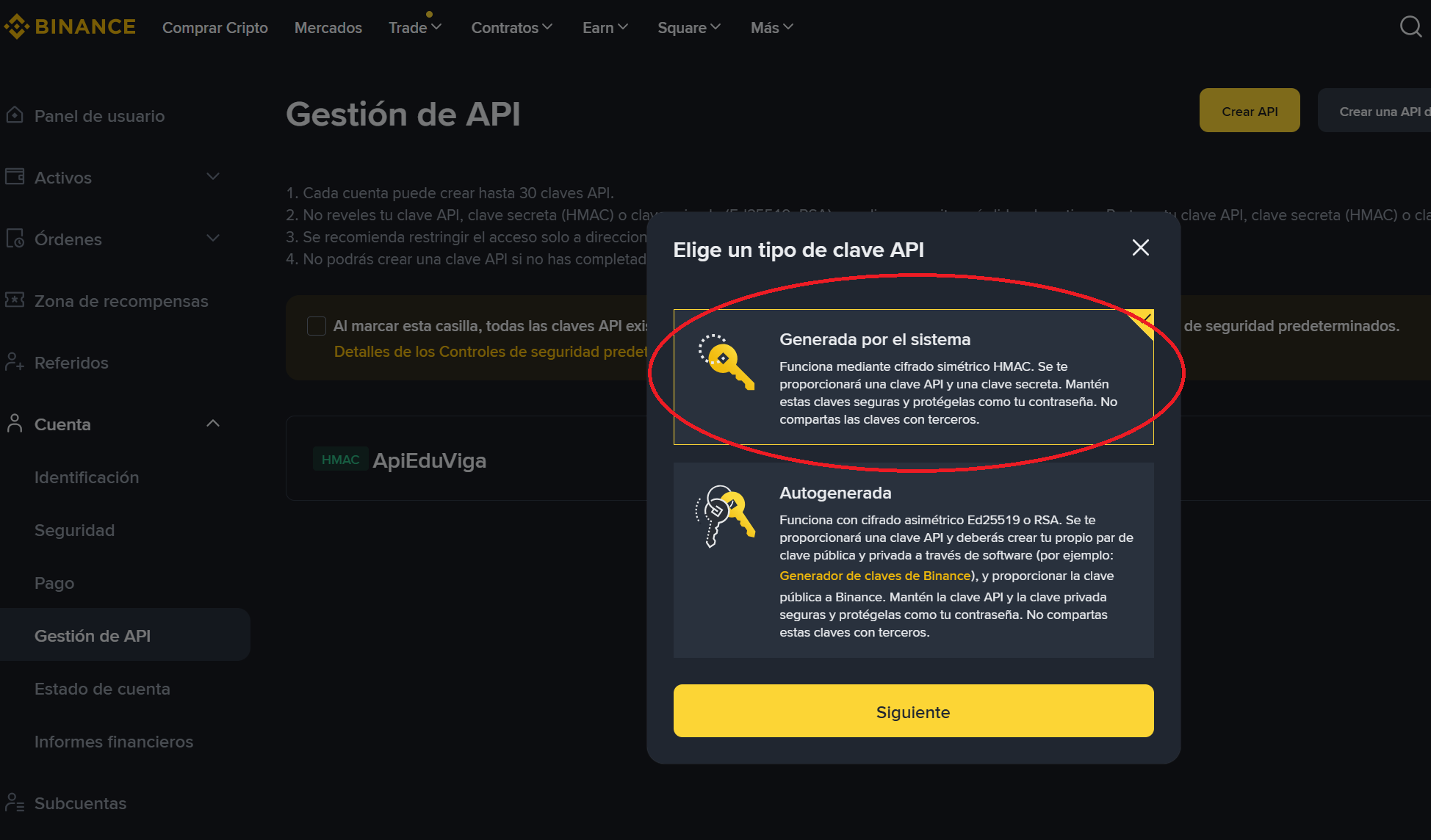Click the Zona de recompensas ticket icon
Screen dimensions: 1431x840
tap(15, 300)
